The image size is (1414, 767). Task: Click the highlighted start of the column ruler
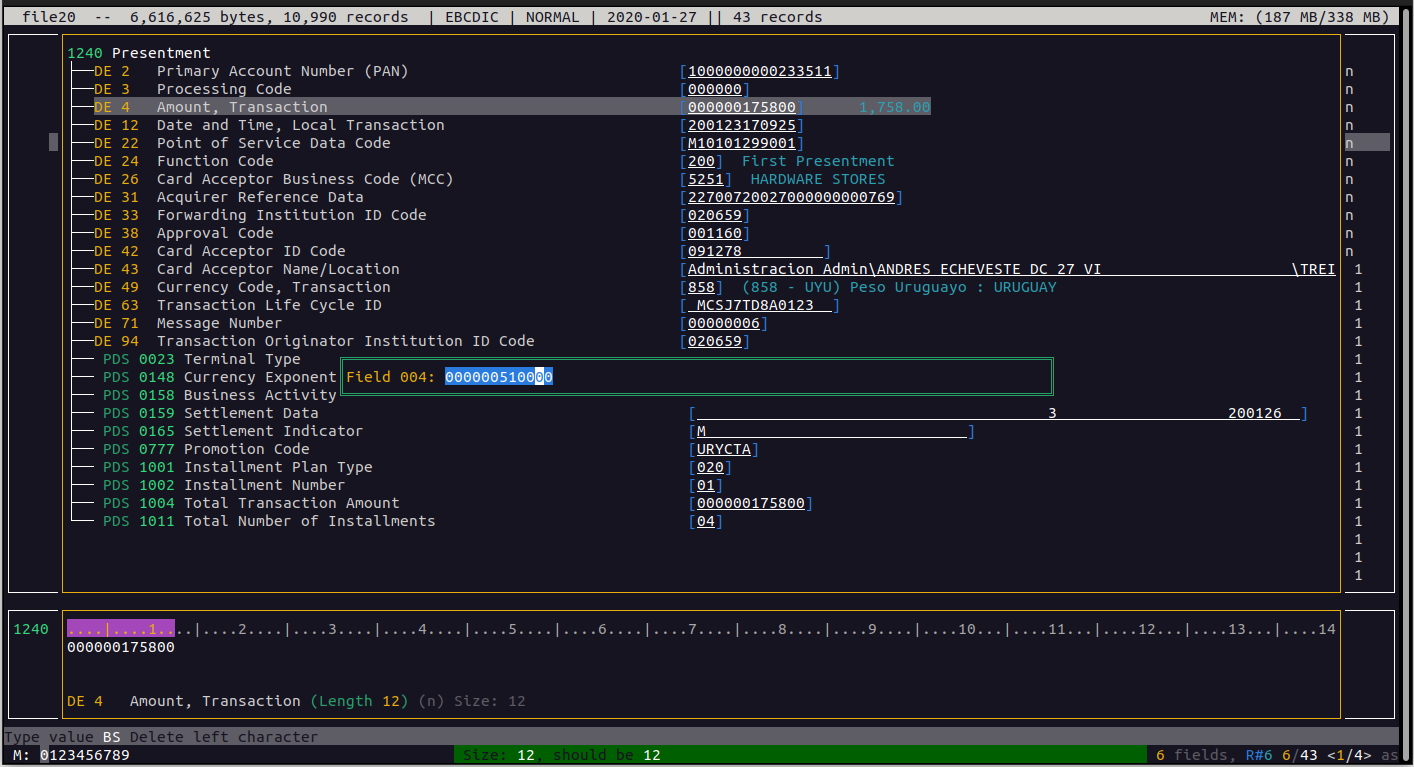coord(120,629)
